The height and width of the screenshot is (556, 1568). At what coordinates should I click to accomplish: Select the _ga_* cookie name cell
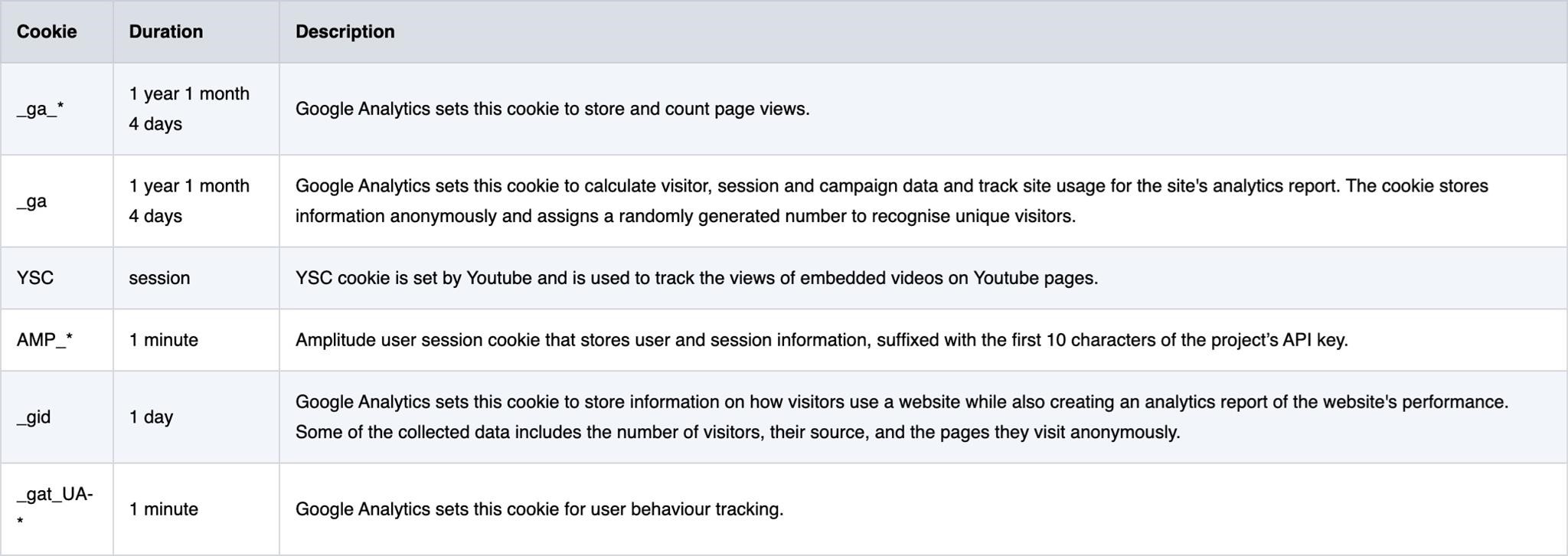tap(57, 109)
